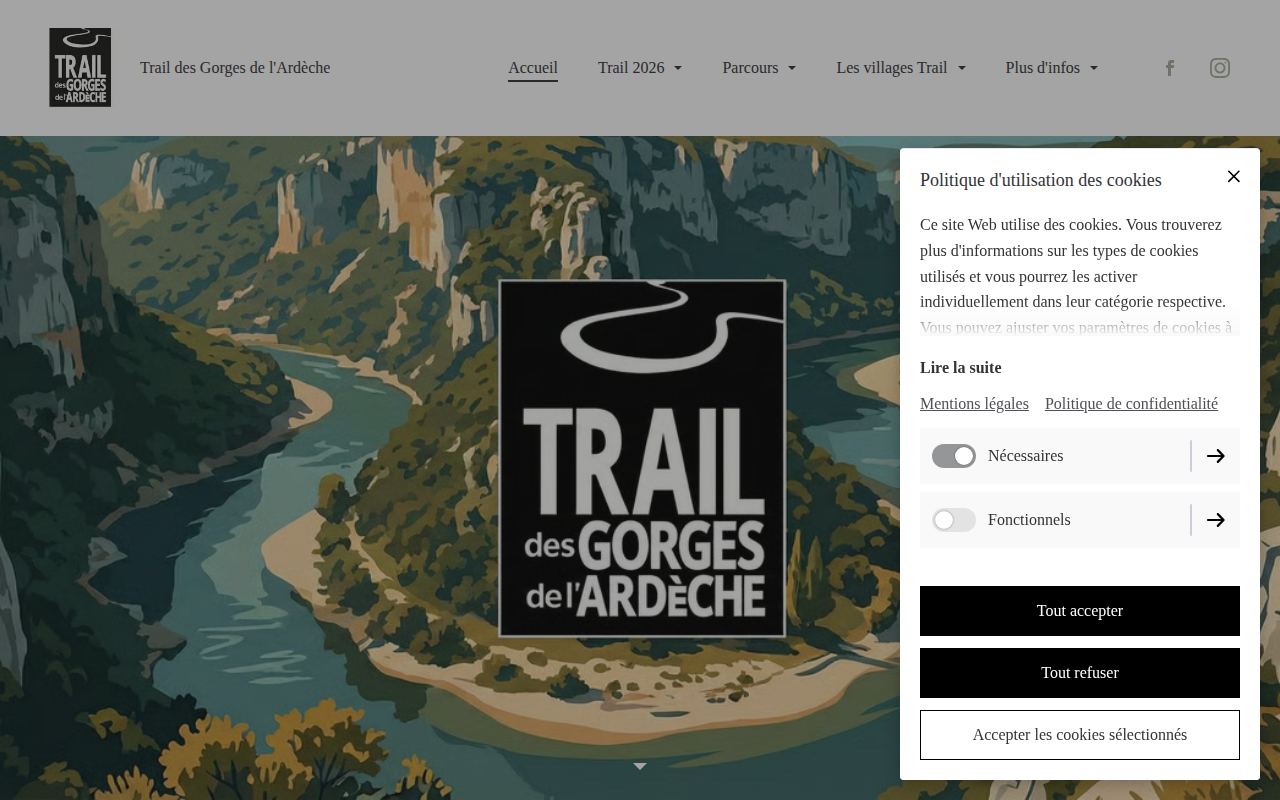1280x800 pixels.
Task: Click Accepter les cookies sélectionnés button
Action: [1080, 735]
